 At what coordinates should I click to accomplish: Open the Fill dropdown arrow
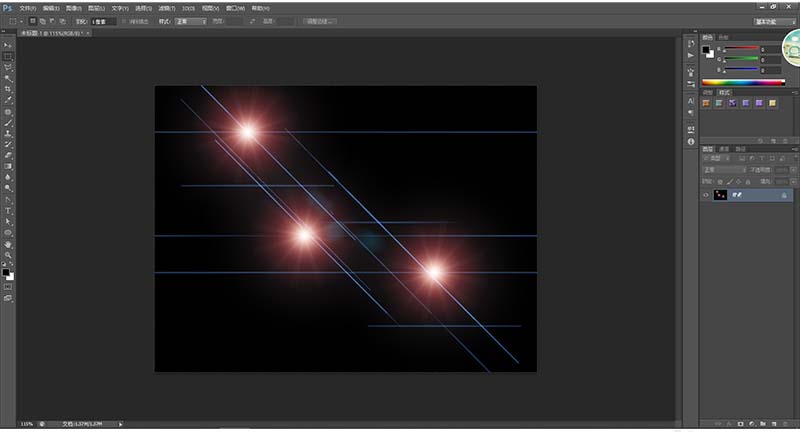coord(793,182)
